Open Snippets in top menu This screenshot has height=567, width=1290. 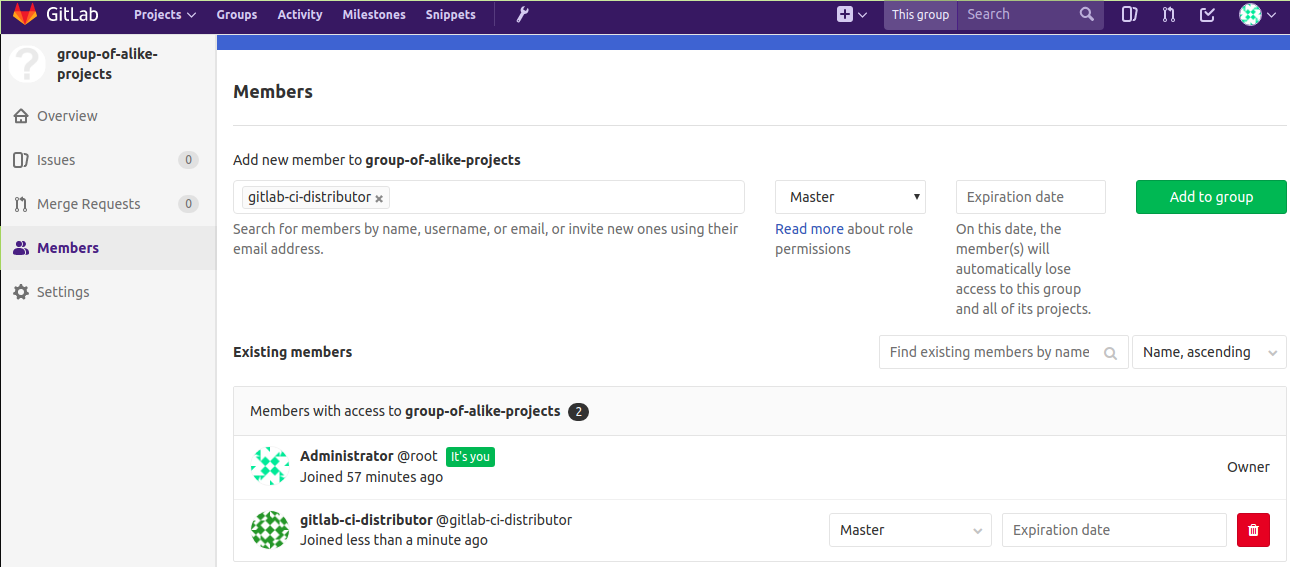[x=451, y=14]
